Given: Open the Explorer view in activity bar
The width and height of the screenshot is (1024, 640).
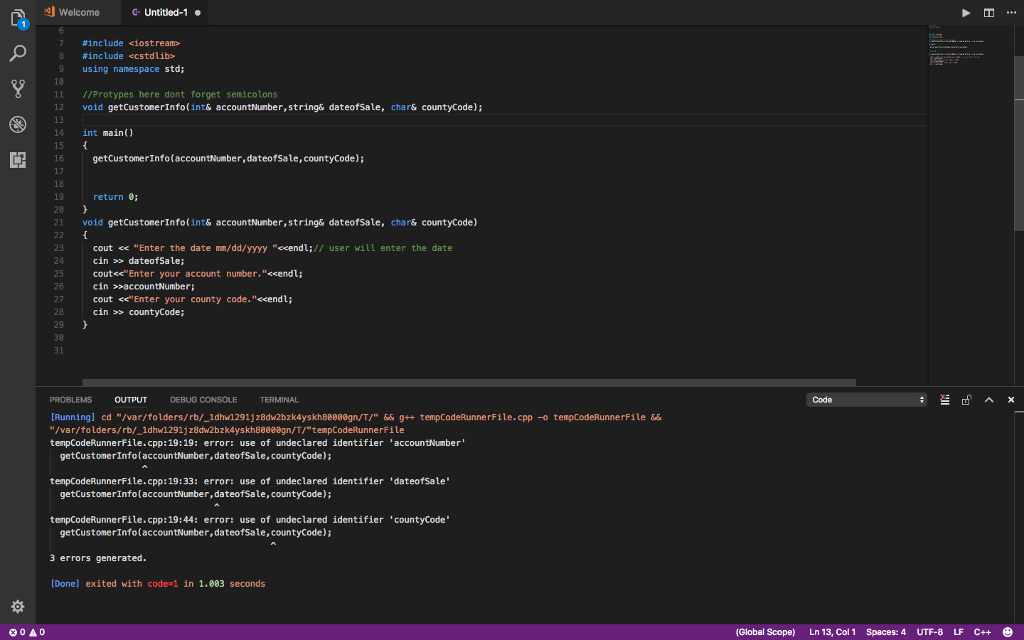Looking at the screenshot, I should click(x=17, y=18).
